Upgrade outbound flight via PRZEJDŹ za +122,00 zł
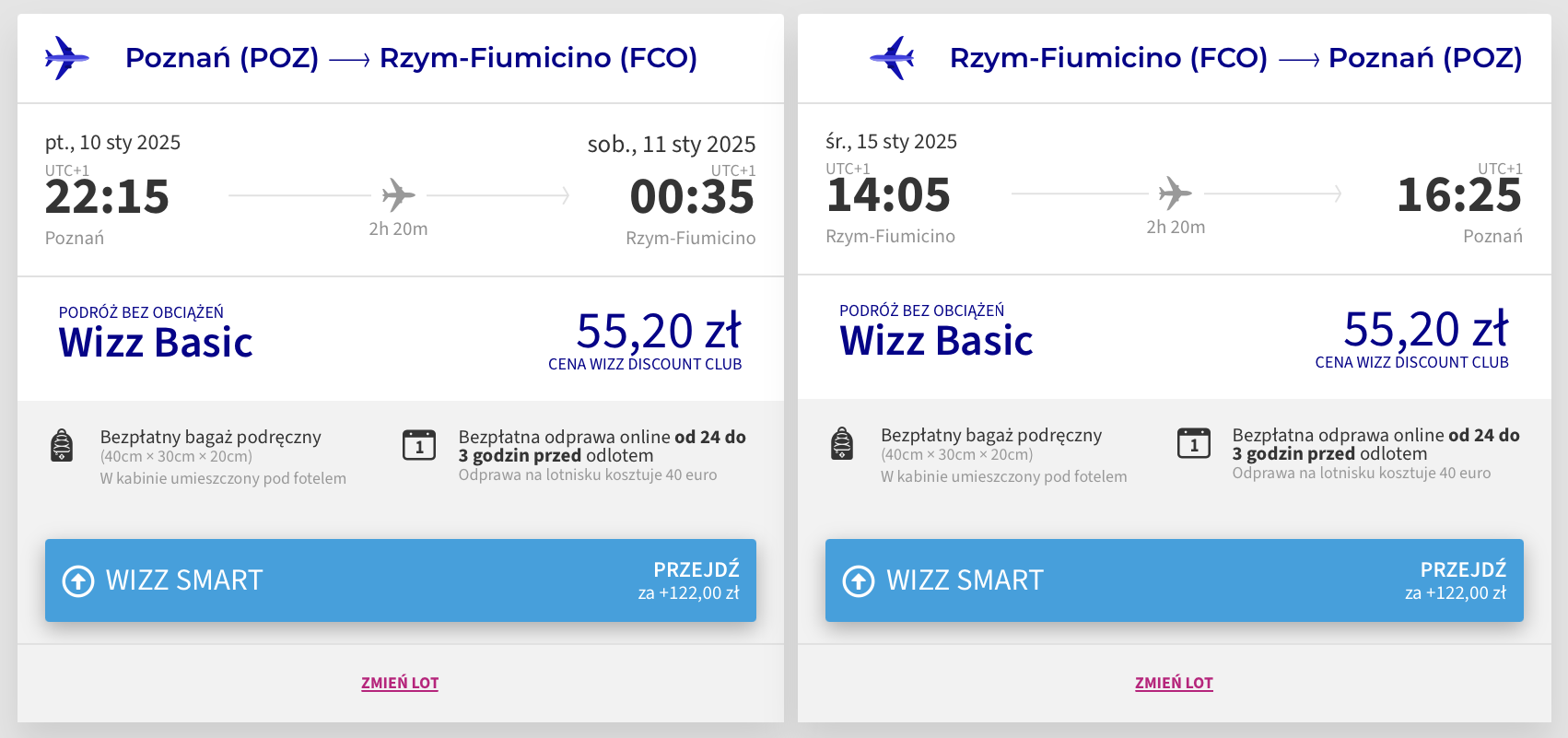The height and width of the screenshot is (738, 1568). [x=688, y=580]
